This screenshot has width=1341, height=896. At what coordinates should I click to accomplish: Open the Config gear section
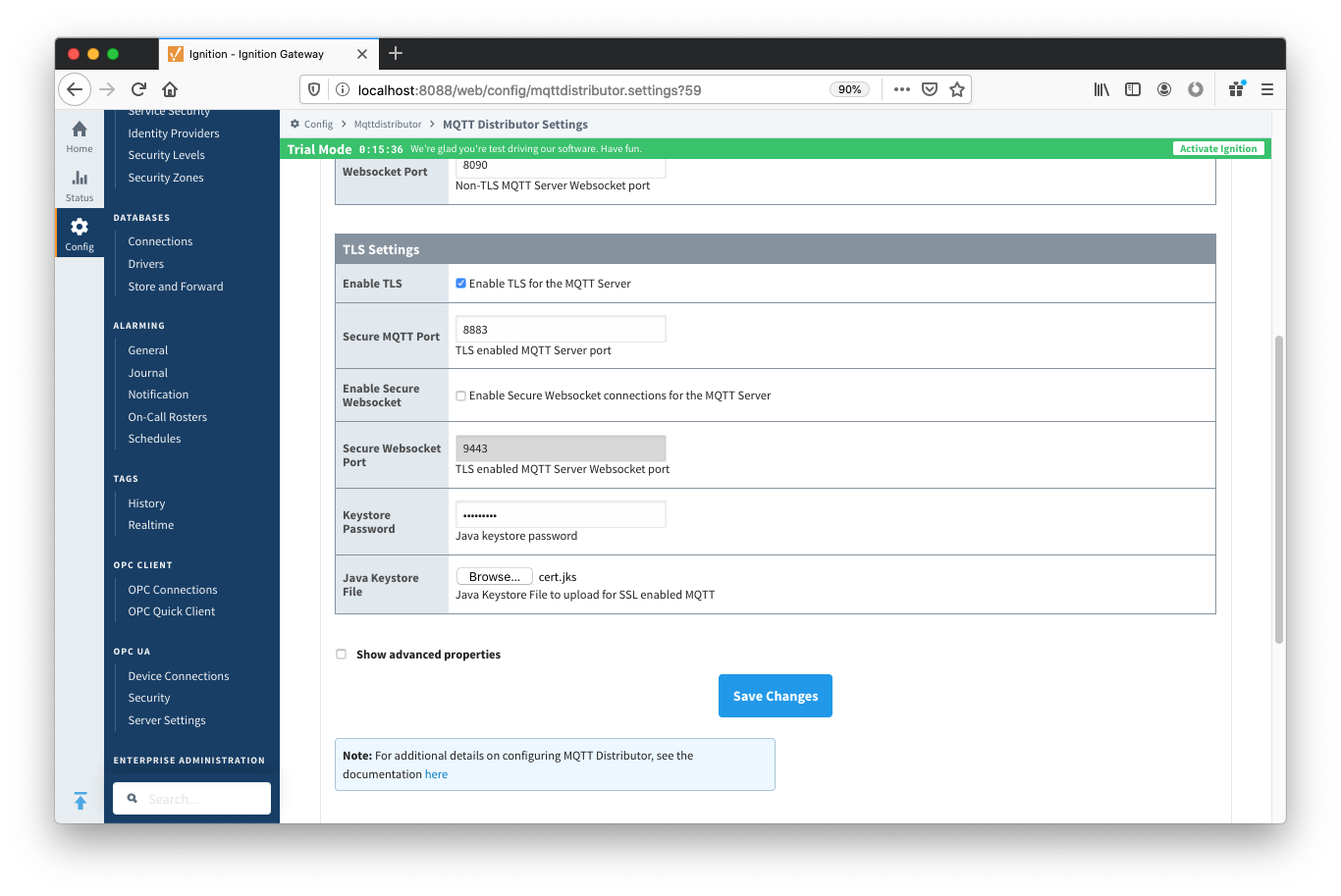(80, 235)
